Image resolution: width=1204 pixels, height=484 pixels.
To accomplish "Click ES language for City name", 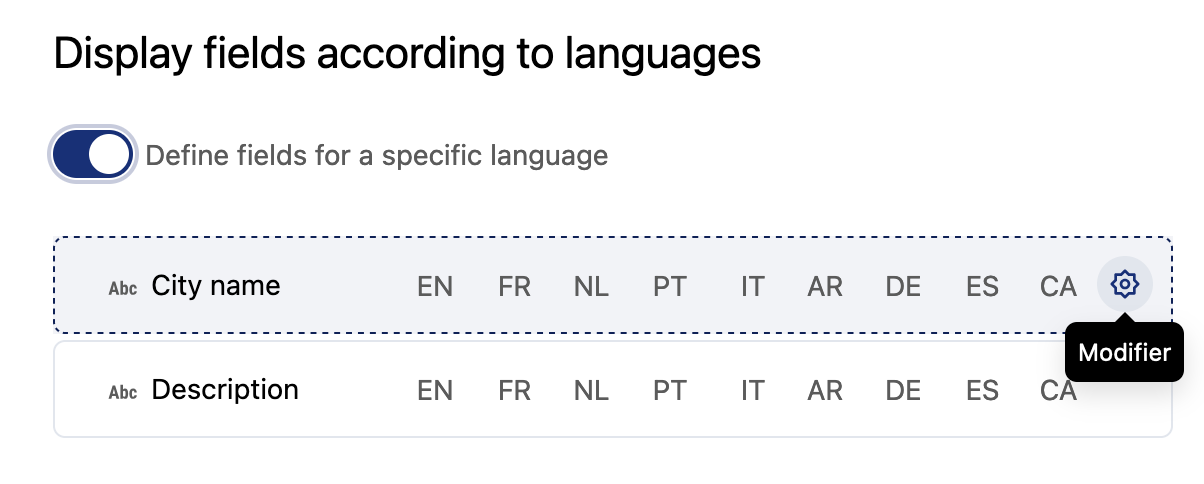I will [x=982, y=287].
